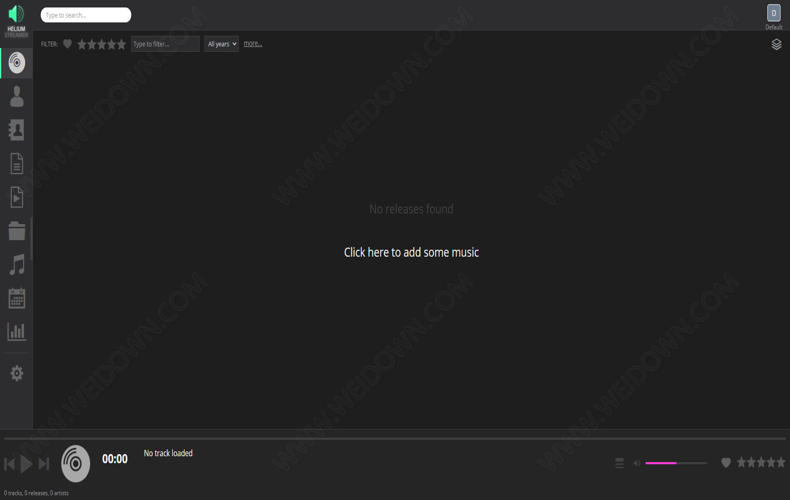The image size is (790, 500).
Task: Toggle the favorites heart filter
Action: (x=67, y=44)
